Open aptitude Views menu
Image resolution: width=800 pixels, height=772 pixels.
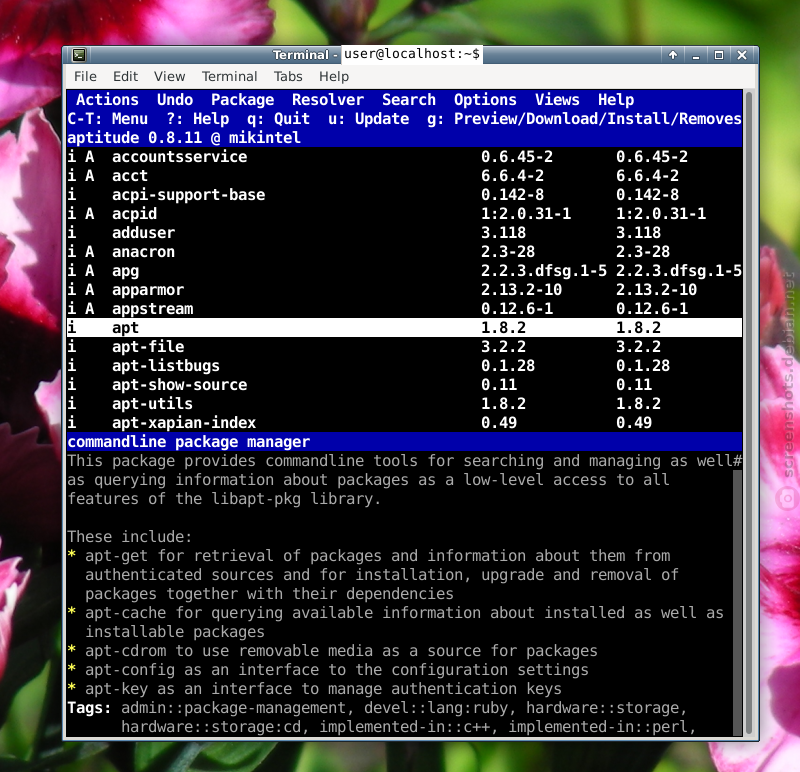(x=557, y=99)
